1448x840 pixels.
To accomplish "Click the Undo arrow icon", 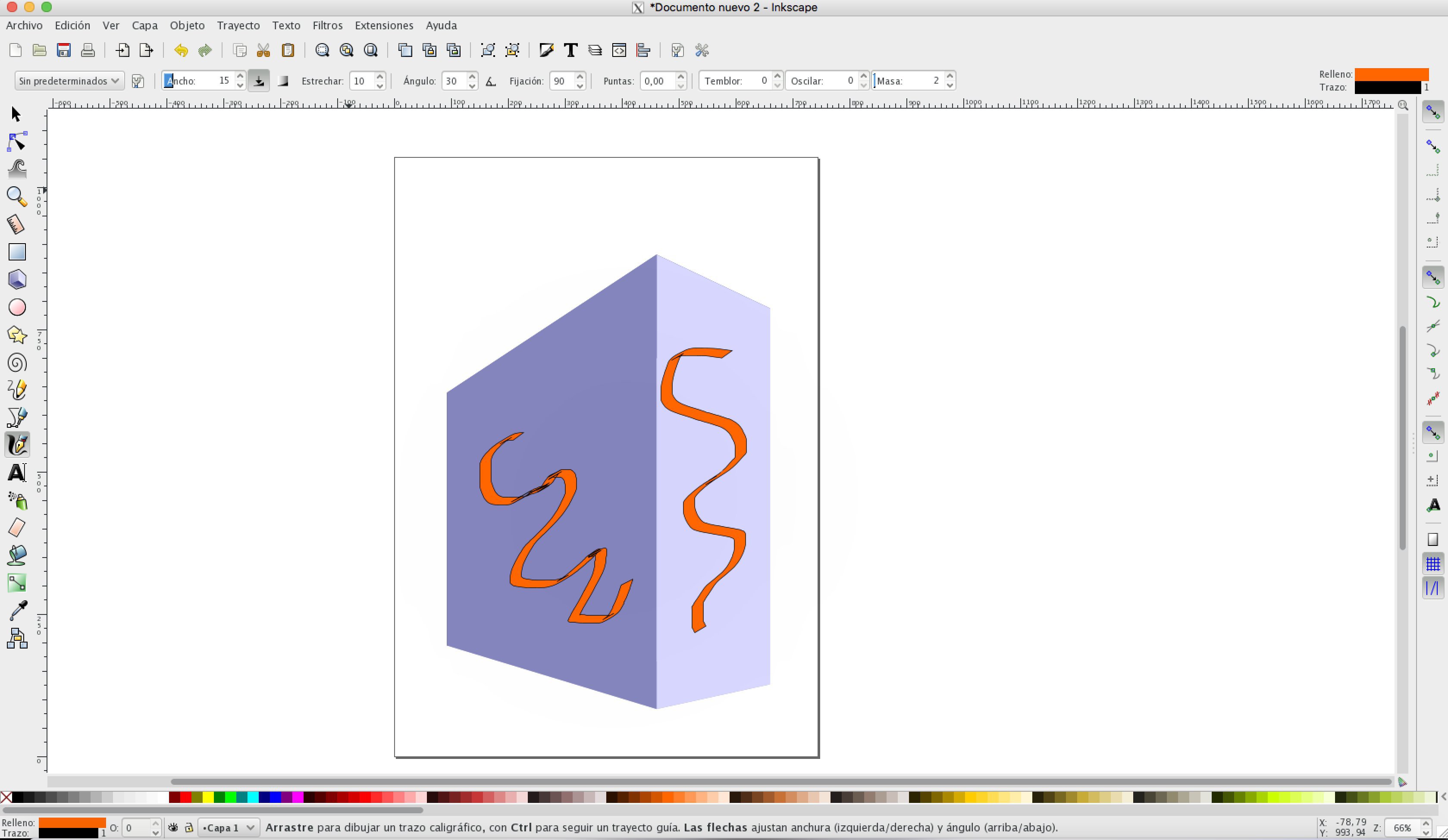I will point(180,50).
